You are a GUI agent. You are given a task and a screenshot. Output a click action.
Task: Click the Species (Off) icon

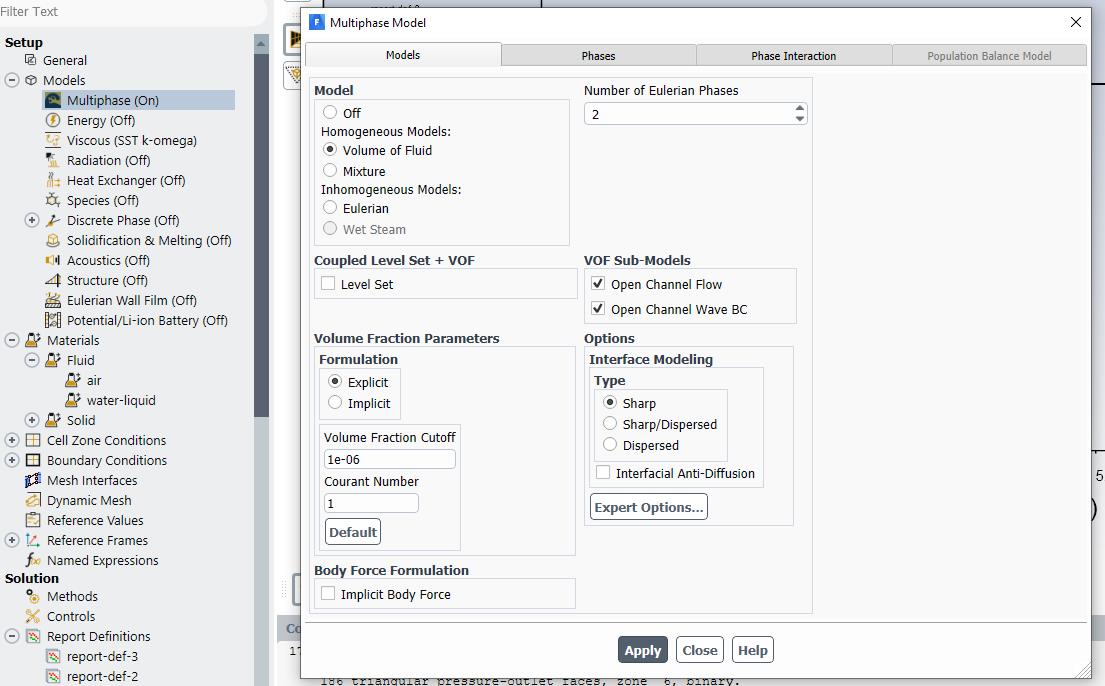point(53,200)
